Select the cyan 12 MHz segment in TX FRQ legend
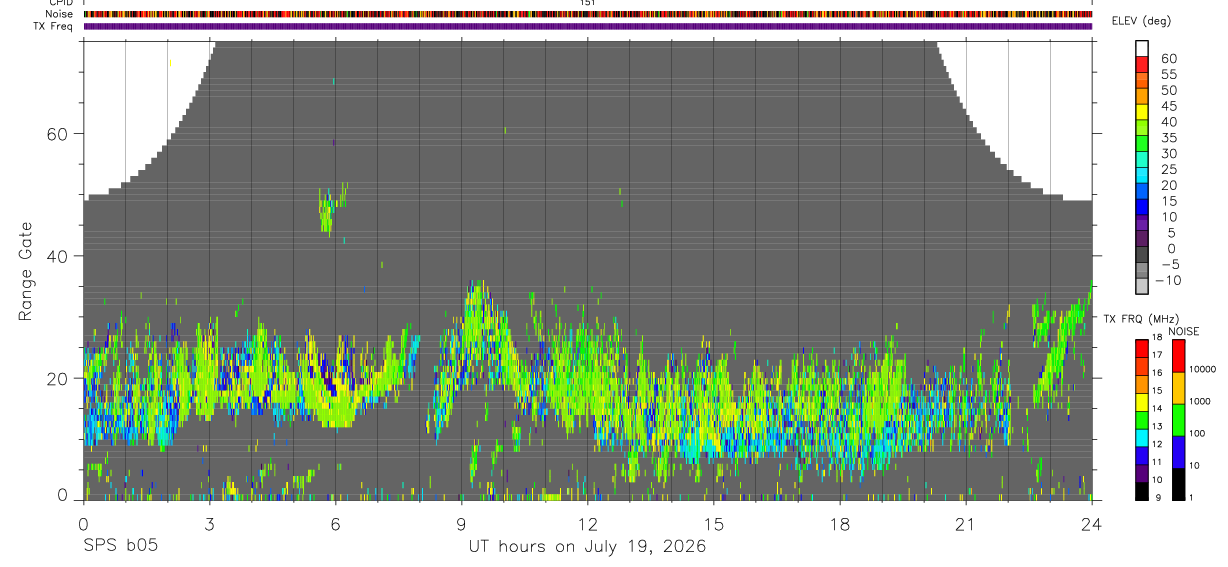 click(1142, 437)
